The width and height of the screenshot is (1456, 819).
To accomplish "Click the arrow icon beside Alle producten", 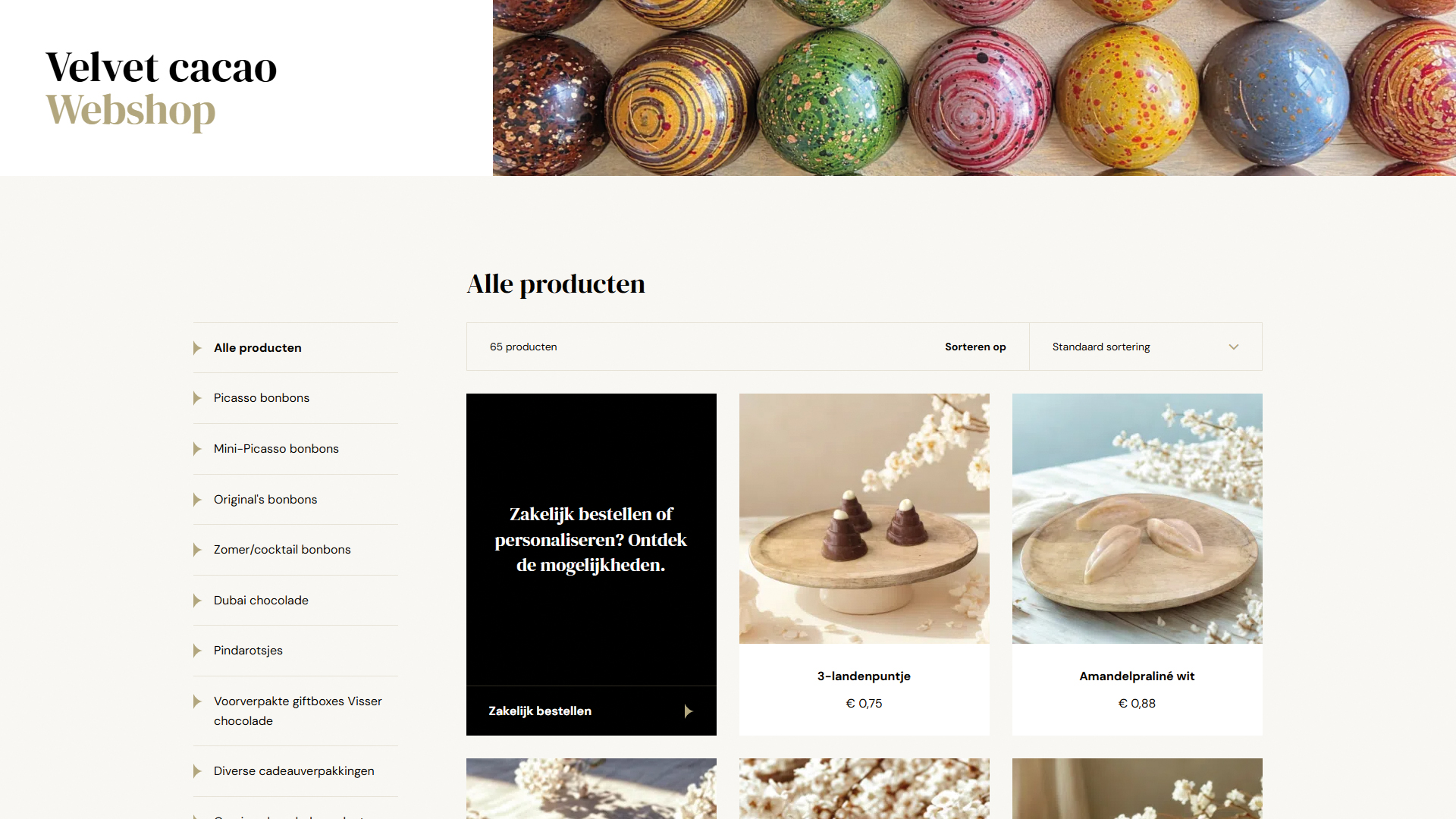I will coord(197,348).
